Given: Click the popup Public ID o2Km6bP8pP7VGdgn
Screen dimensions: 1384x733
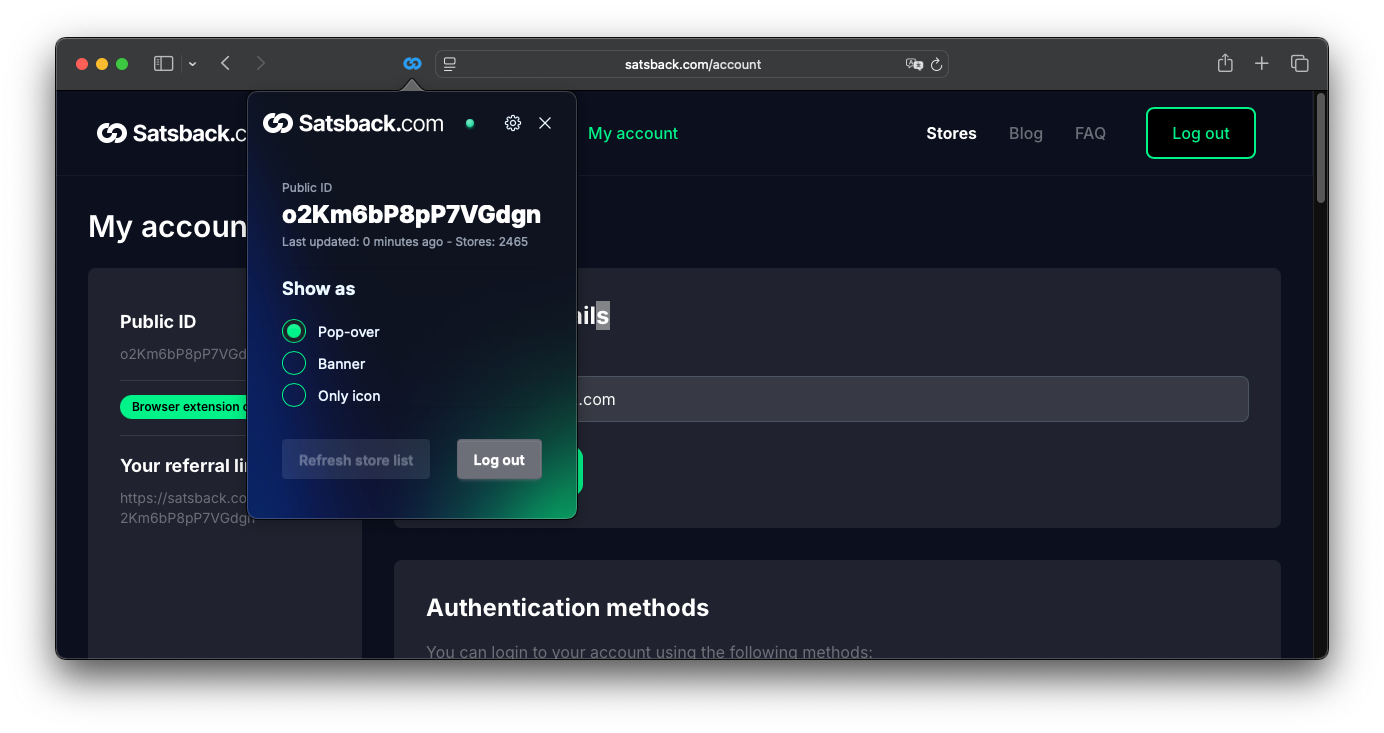Looking at the screenshot, I should click(x=411, y=214).
